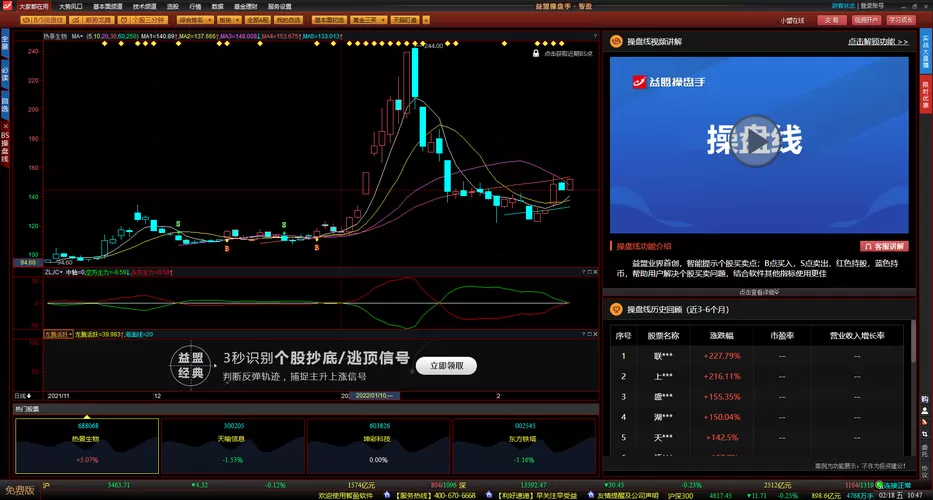Viewport: 933px width, 500px height.
Task: Open the 选股 menu
Action: tap(173, 7)
